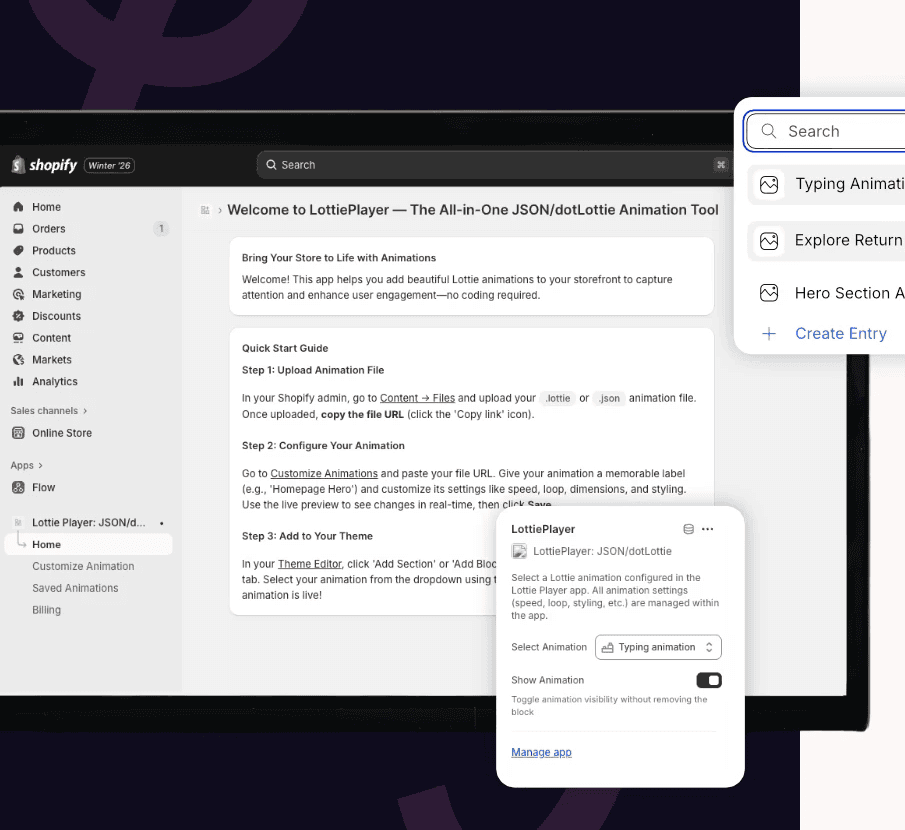This screenshot has width=905, height=830.
Task: Click the Analytics bar chart icon
Action: click(x=18, y=382)
